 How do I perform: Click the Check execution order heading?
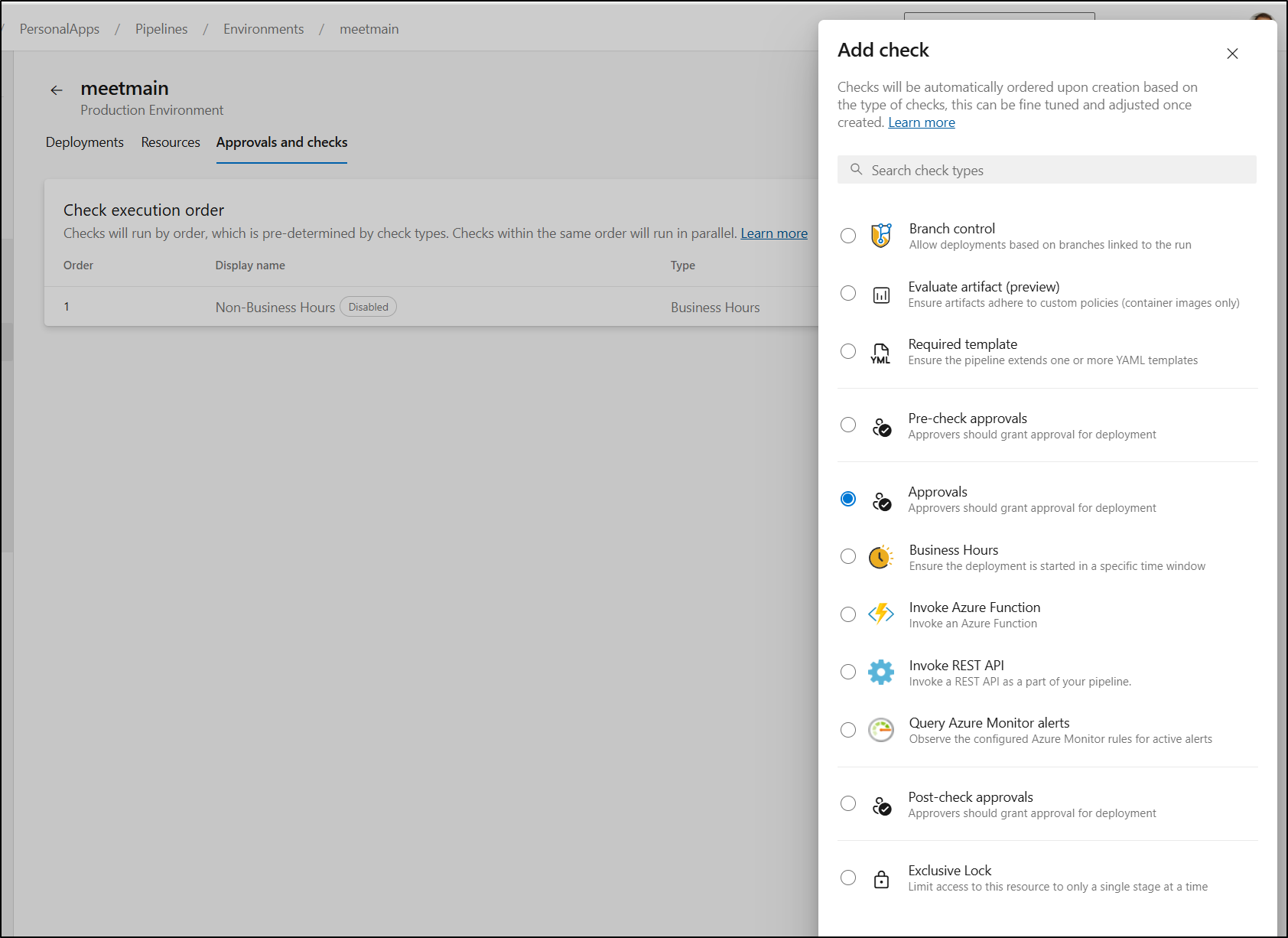click(144, 210)
